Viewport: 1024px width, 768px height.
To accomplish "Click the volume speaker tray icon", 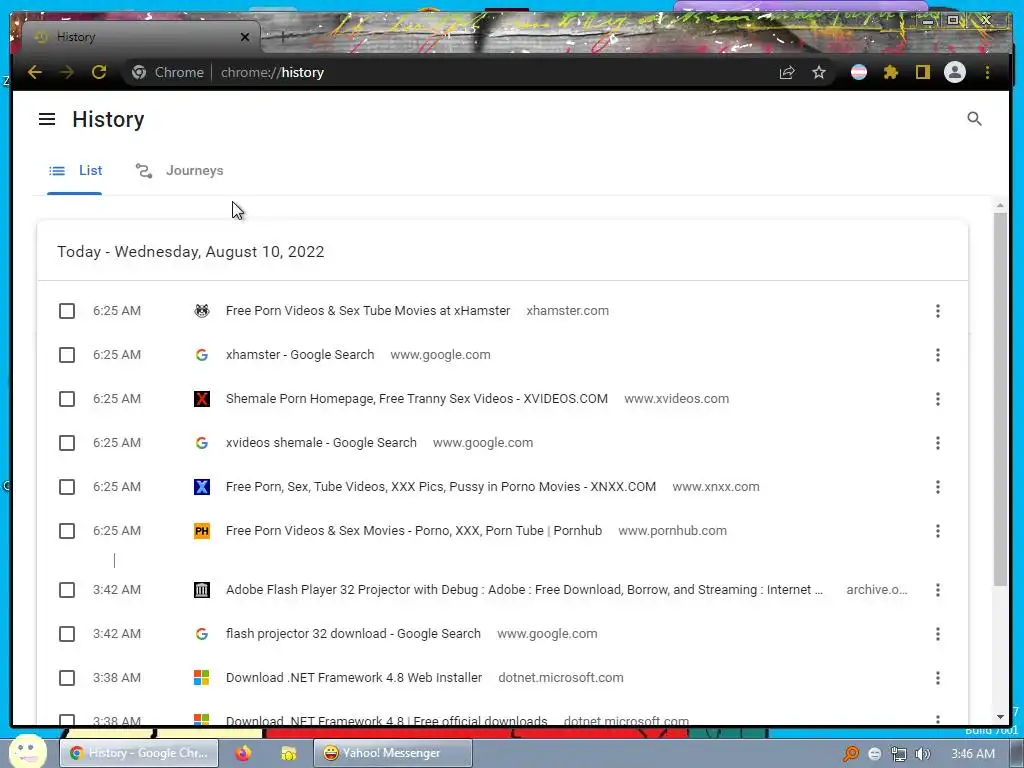I will (x=923, y=754).
